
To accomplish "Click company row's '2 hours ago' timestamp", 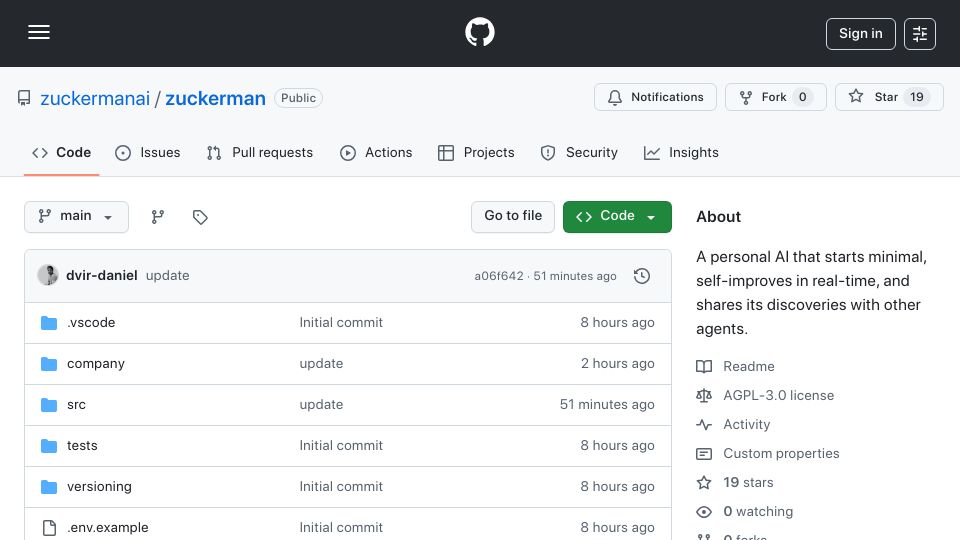I will click(x=617, y=364).
